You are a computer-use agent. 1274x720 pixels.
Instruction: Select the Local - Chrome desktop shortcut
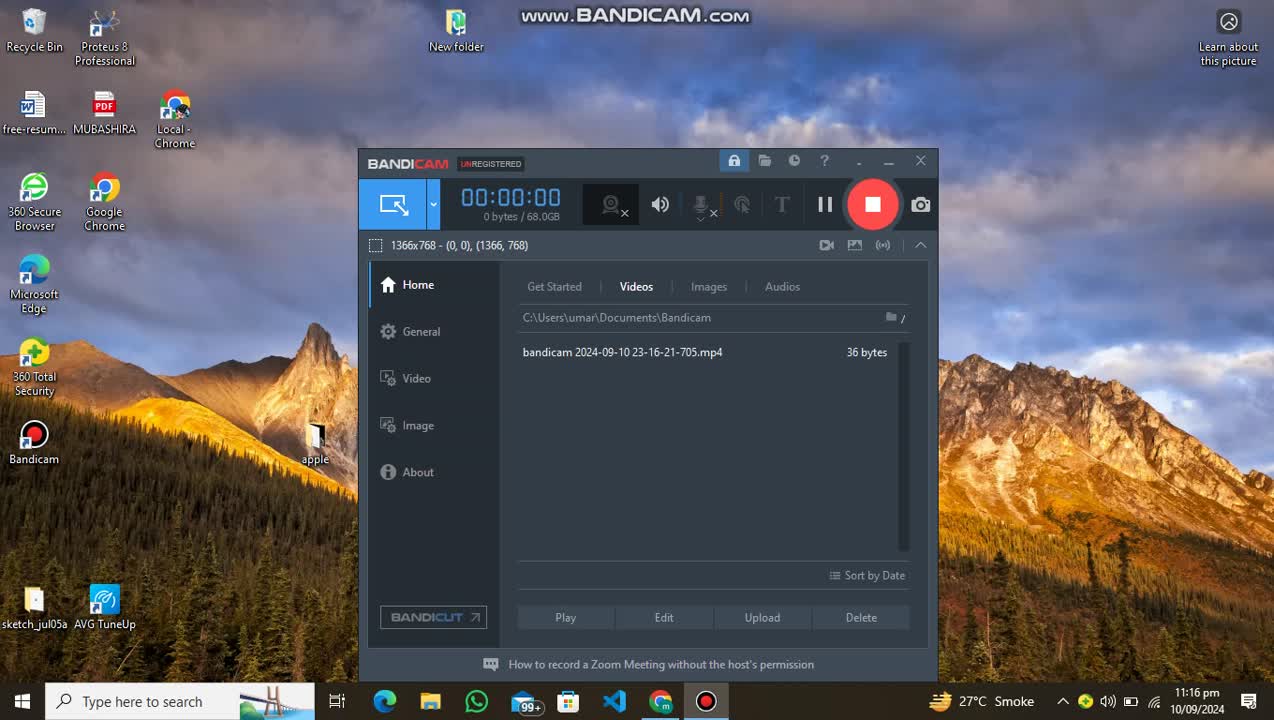point(175,120)
